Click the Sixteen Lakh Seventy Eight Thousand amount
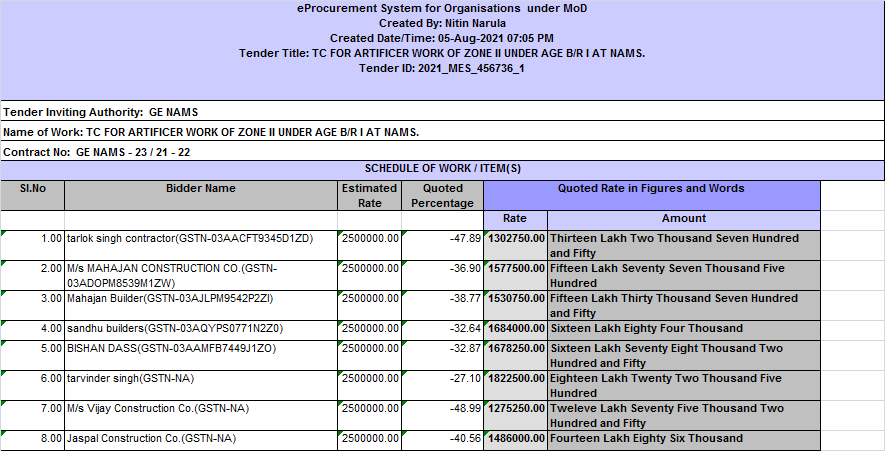This screenshot has width=885, height=451. tap(684, 355)
